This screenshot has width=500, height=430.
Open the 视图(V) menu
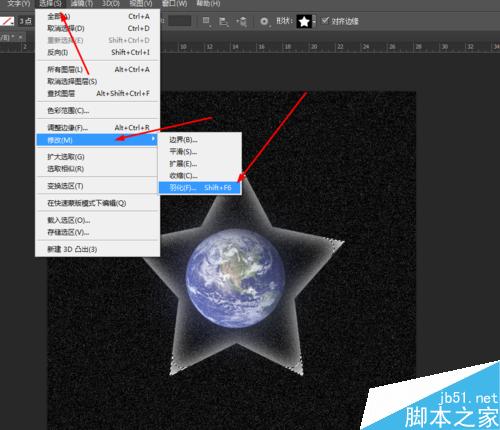point(141,4)
